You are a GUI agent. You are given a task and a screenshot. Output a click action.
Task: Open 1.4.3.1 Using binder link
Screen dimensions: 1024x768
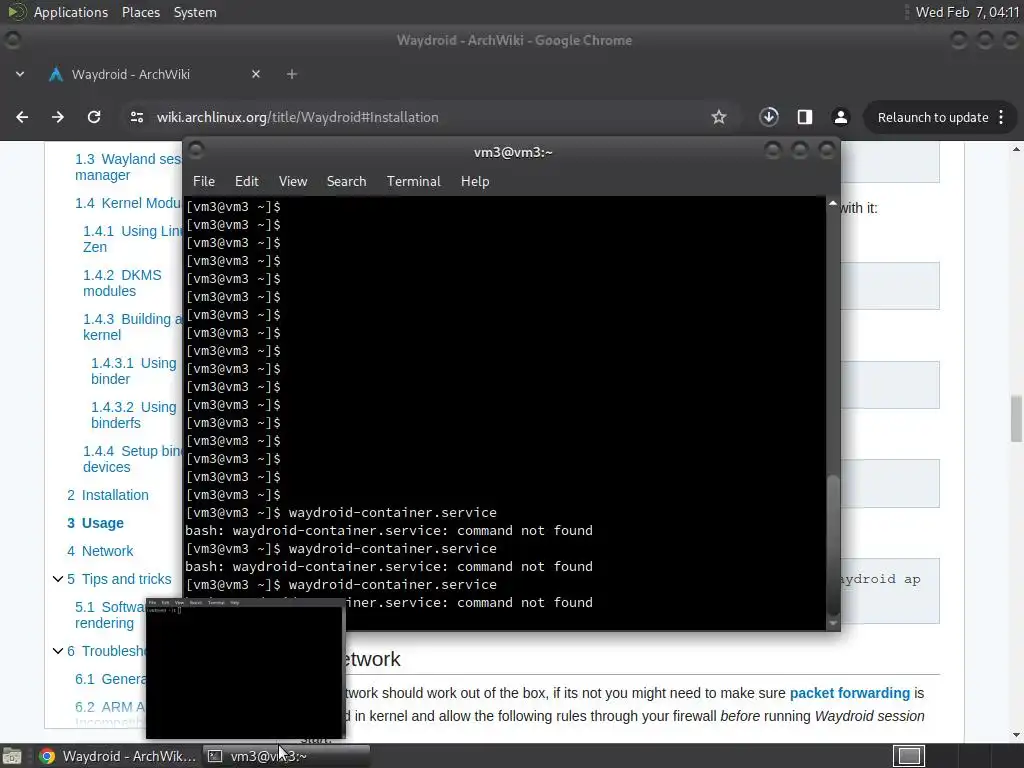click(134, 371)
